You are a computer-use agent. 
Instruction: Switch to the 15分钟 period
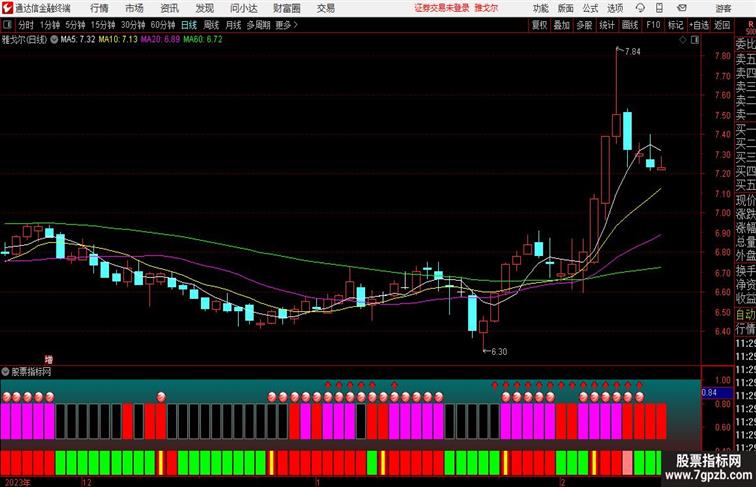coord(103,25)
